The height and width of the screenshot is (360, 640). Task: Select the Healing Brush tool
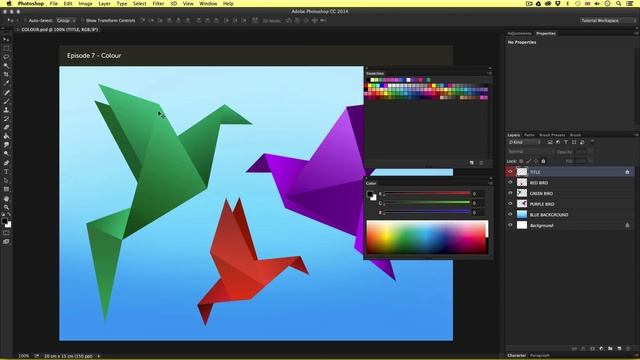(x=6, y=92)
